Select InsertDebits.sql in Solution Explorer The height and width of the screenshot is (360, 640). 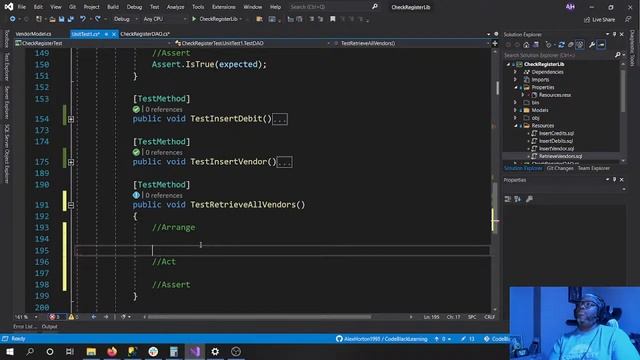pos(556,141)
